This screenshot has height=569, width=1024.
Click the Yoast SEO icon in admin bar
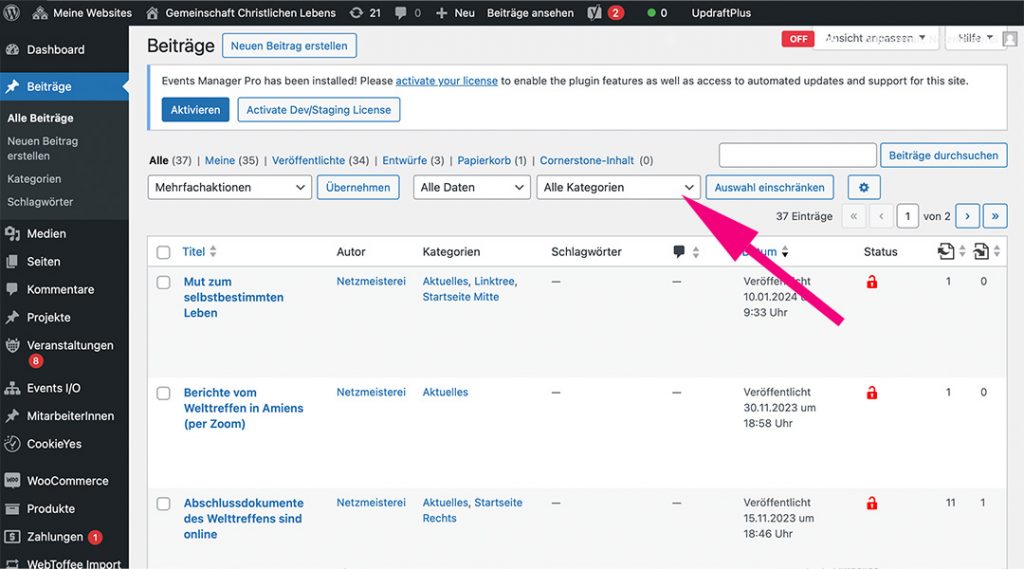(594, 13)
